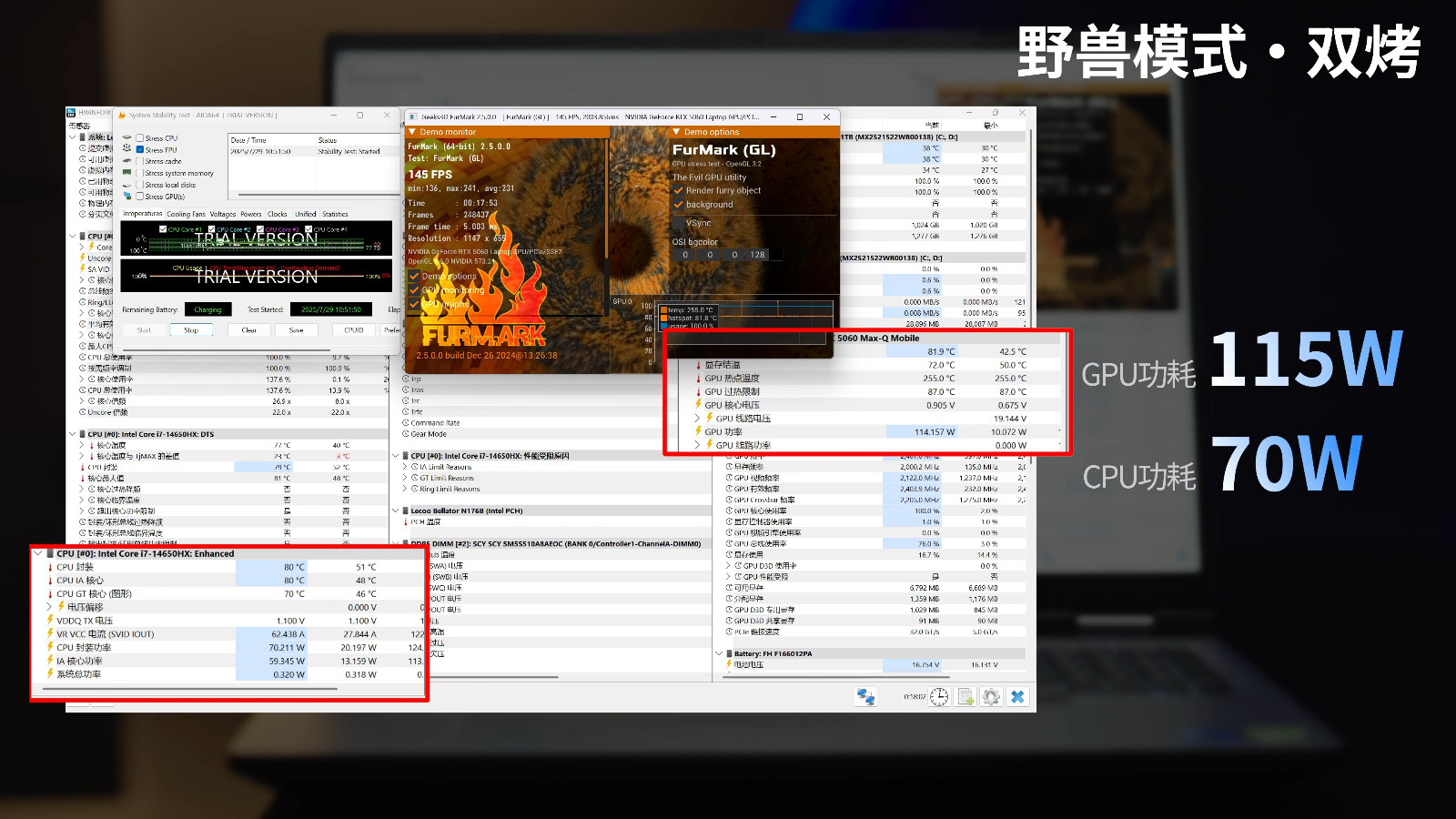This screenshot has height=819, width=1456.
Task: Expand the 电压偏移 row
Action: (50, 607)
